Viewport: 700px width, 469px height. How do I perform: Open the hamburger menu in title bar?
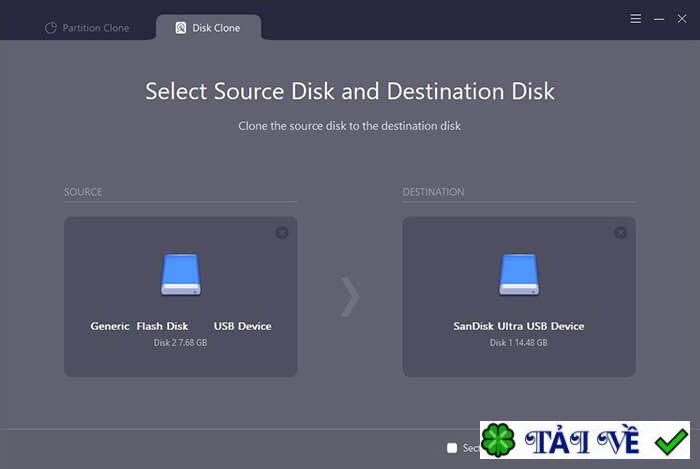[636, 19]
